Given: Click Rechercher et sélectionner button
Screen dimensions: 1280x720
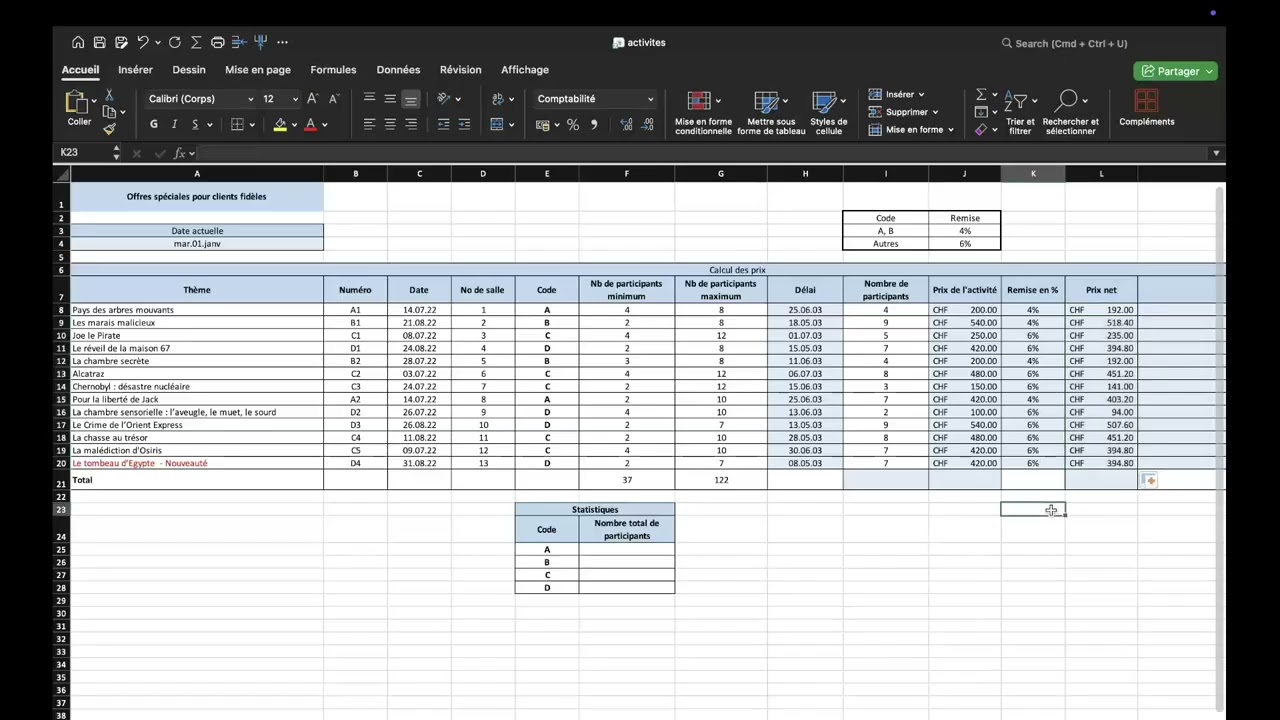Looking at the screenshot, I should [x=1070, y=113].
